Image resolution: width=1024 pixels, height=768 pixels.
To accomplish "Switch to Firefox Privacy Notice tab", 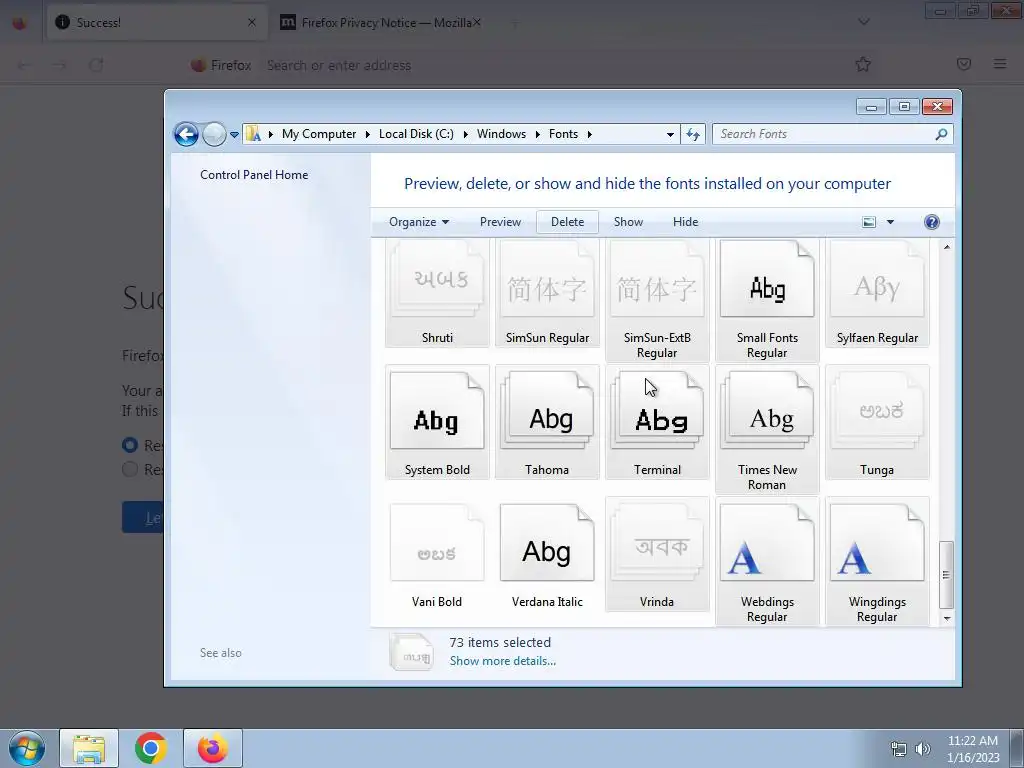I will [381, 22].
